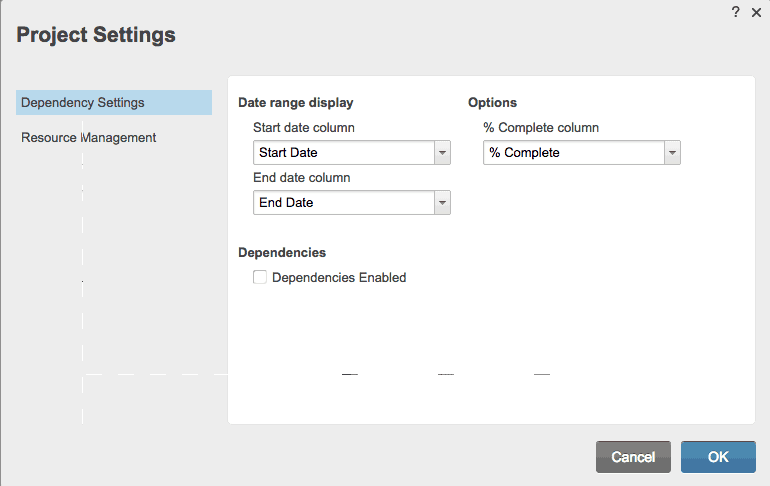This screenshot has height=486, width=770.
Task: Click the % Complete column label
Action: click(x=541, y=128)
